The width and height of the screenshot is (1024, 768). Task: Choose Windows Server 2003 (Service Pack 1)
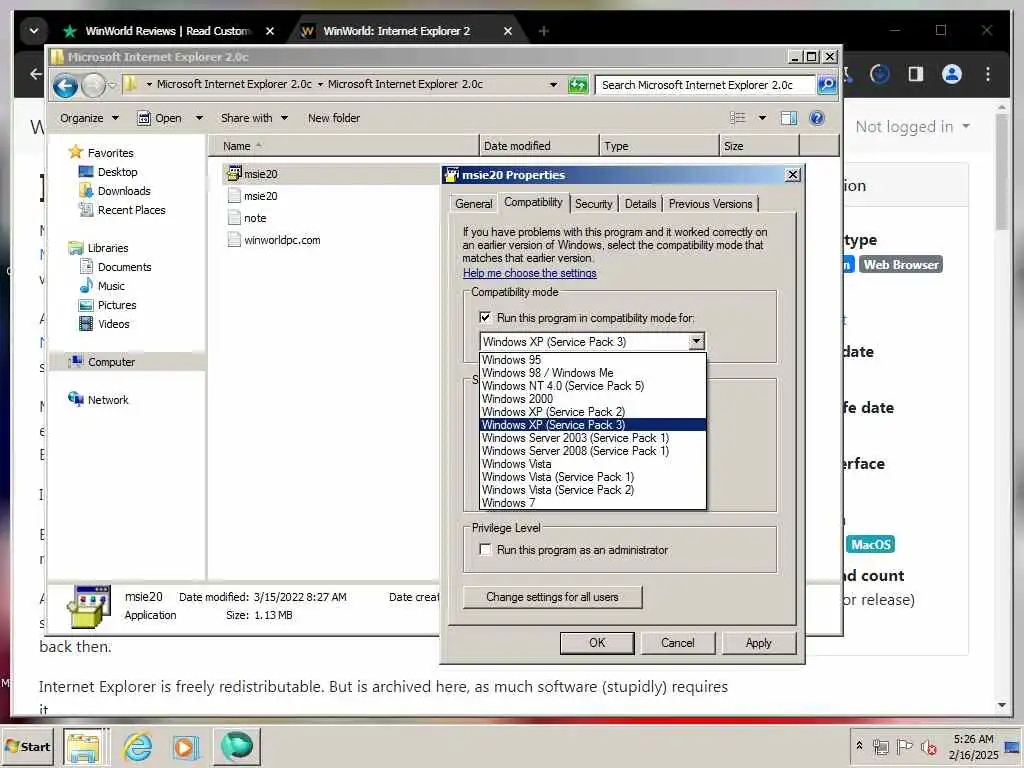pyautogui.click(x=593, y=438)
